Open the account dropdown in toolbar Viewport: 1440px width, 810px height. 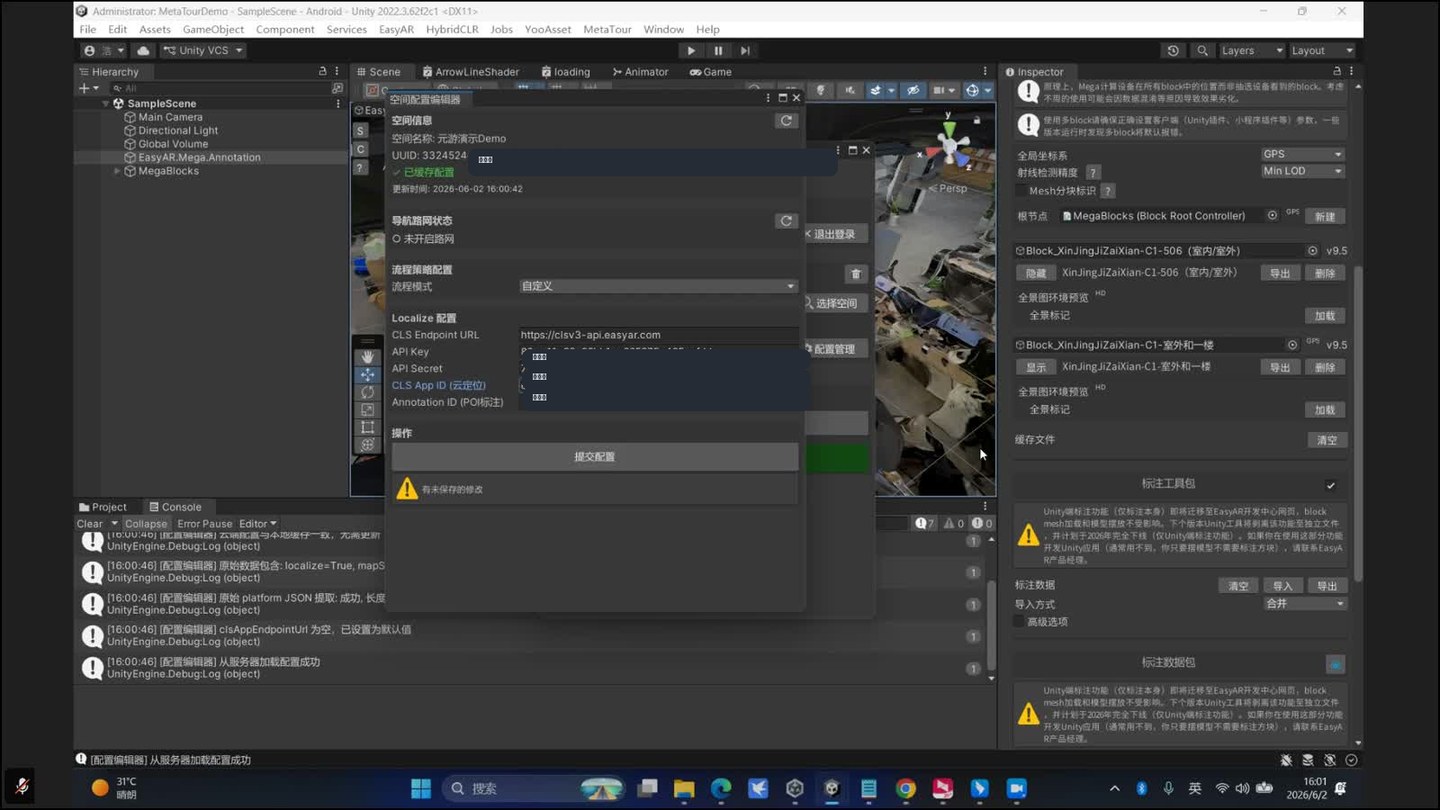click(x=105, y=50)
